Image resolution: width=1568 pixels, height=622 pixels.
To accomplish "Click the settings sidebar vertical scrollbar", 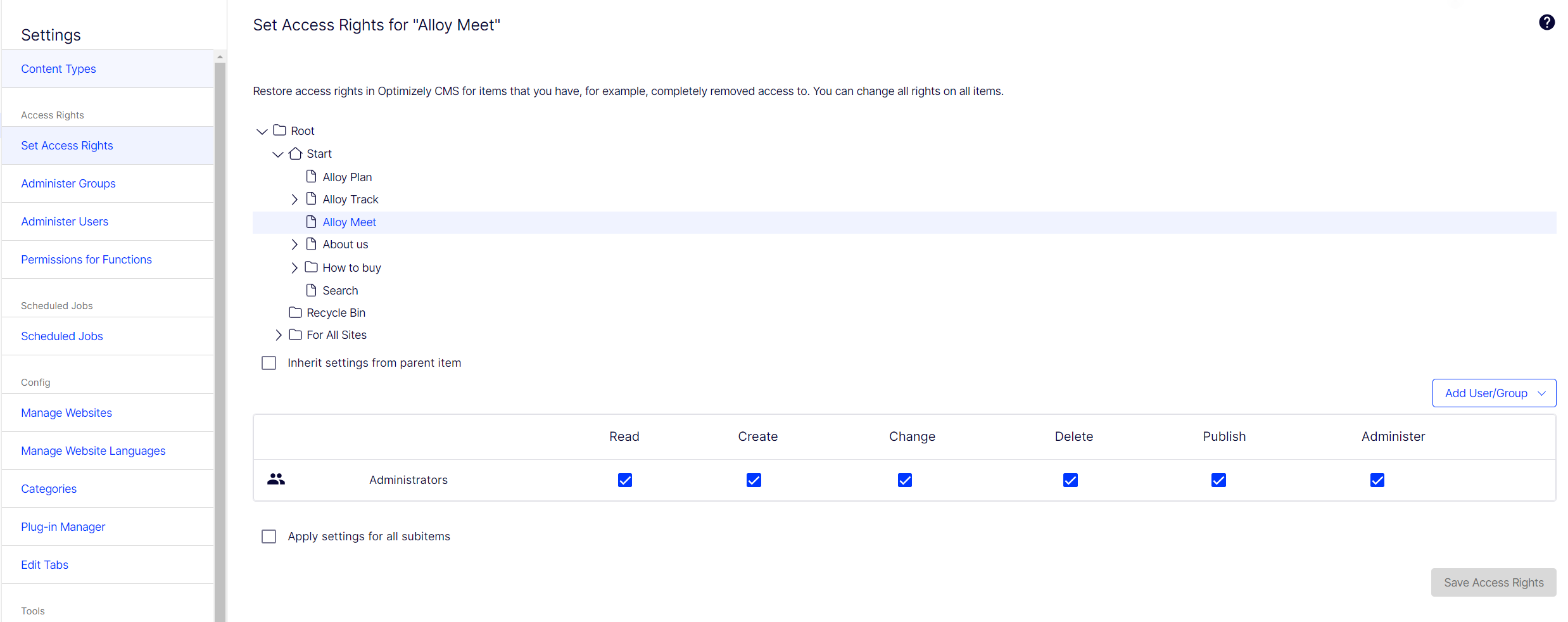I will 220,317.
